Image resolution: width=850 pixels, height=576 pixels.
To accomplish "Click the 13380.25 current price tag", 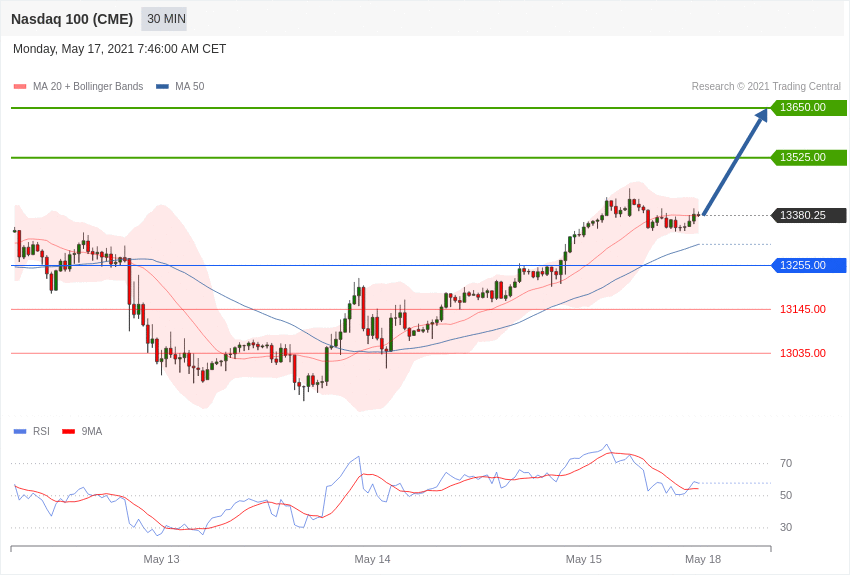I will (808, 215).
